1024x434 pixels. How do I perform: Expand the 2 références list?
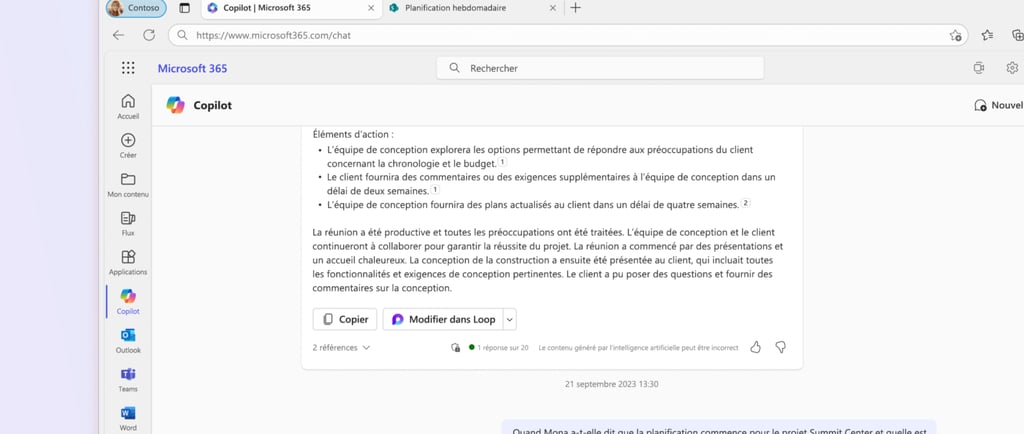(x=341, y=348)
